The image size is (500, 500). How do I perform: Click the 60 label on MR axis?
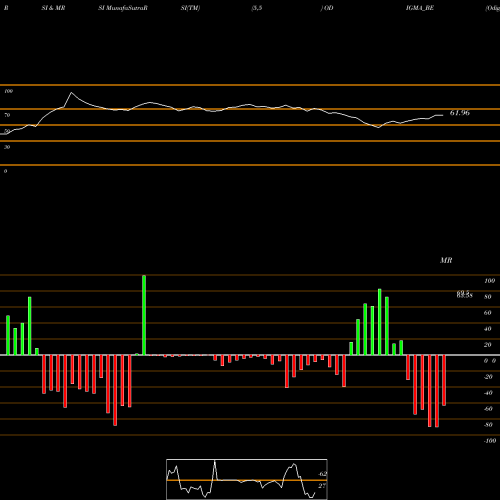click(488, 313)
